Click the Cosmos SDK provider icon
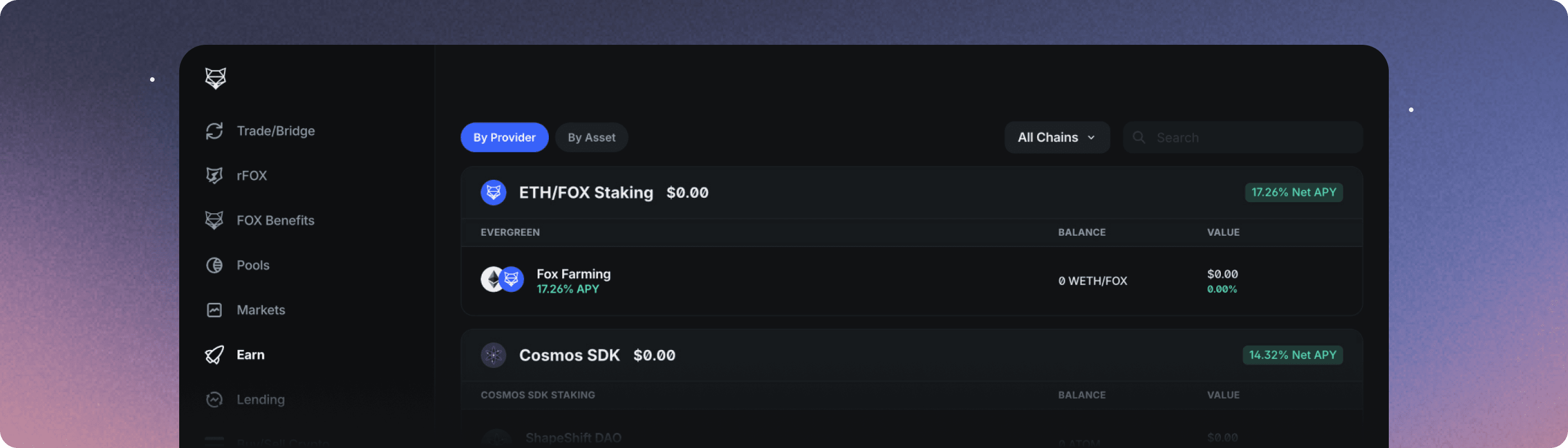 (x=493, y=355)
